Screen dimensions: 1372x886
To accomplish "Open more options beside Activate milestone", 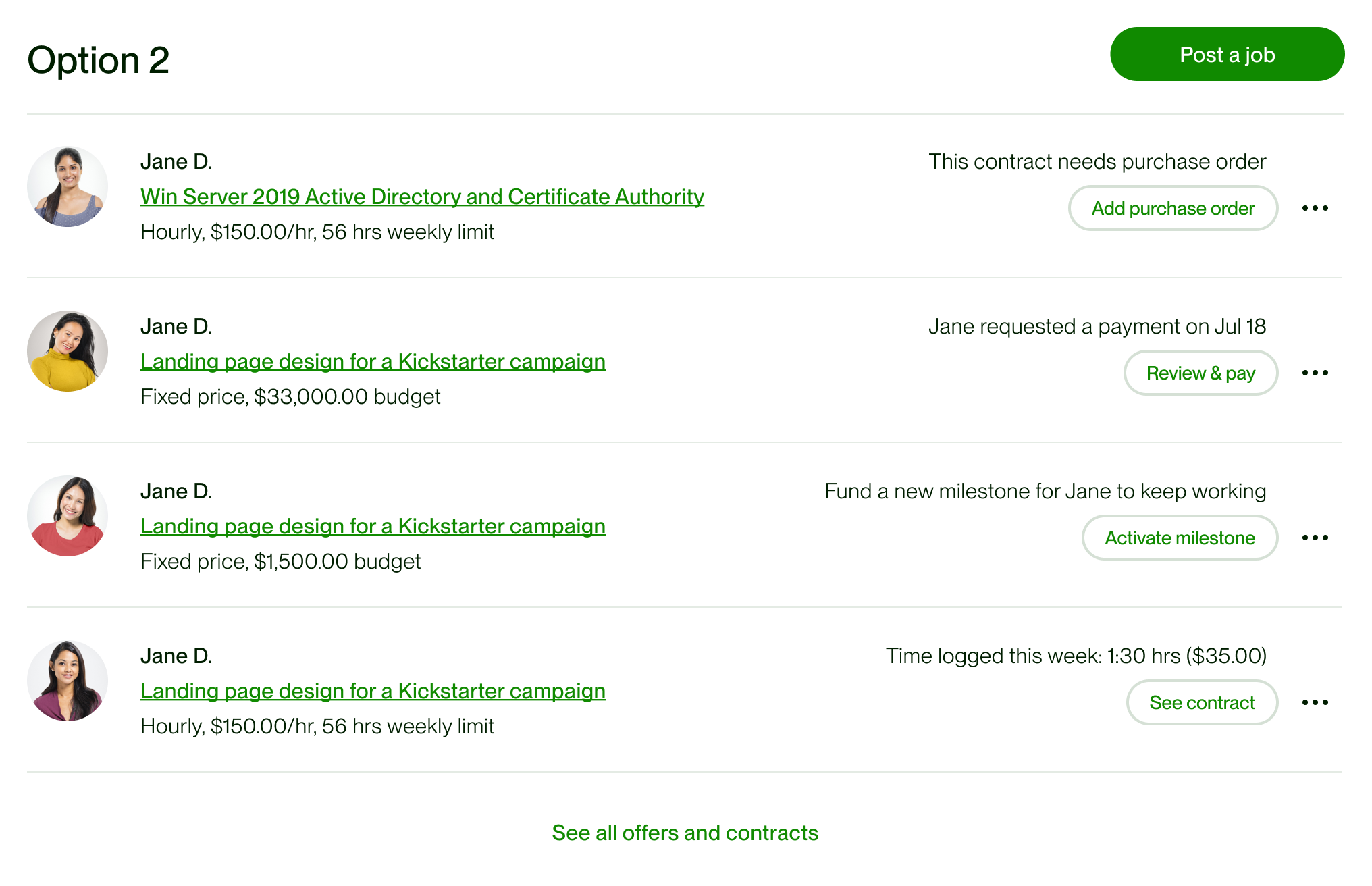I will 1315,538.
